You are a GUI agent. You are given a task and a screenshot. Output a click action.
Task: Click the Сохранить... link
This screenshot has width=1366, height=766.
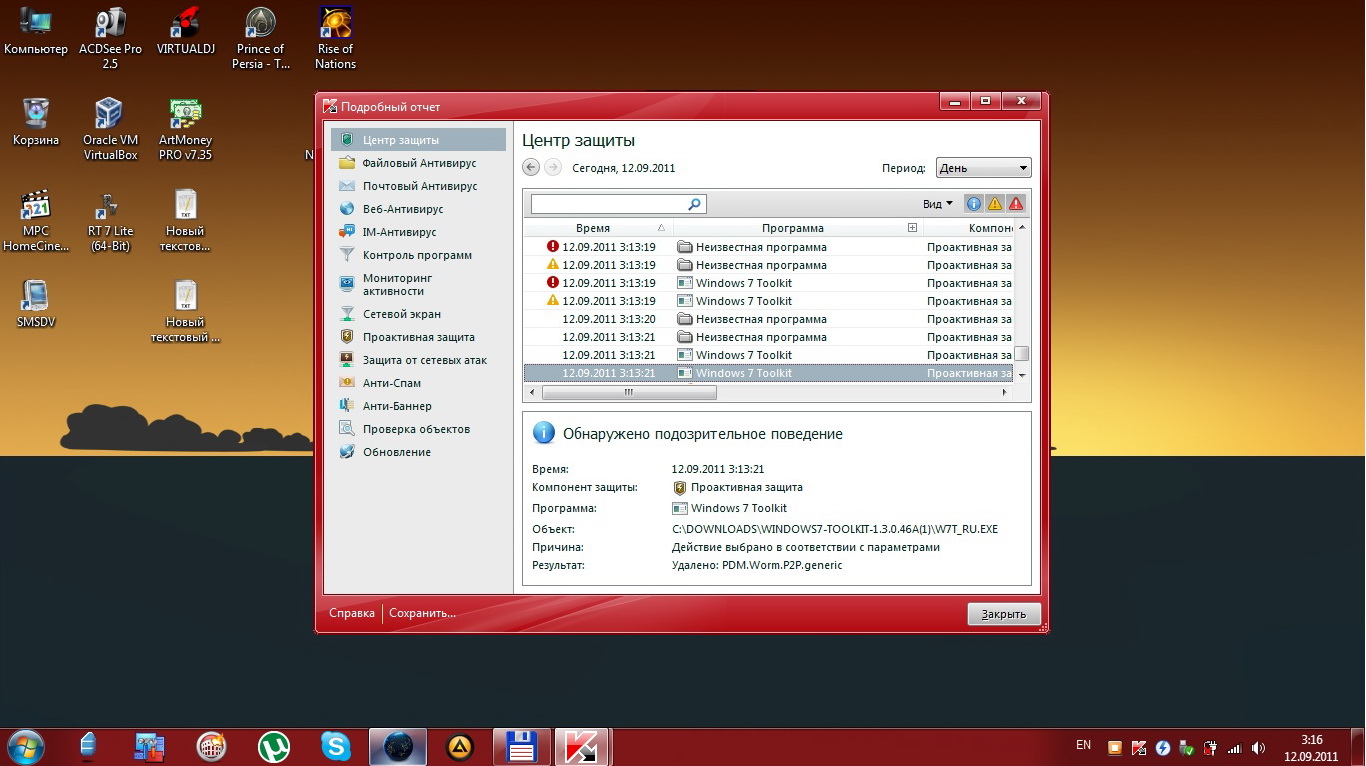[422, 613]
